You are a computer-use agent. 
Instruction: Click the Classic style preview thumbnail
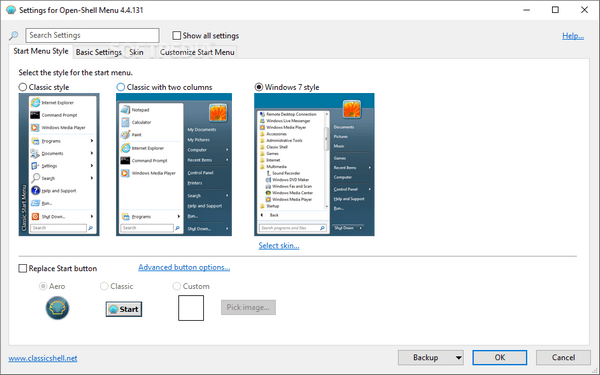pyautogui.click(x=59, y=165)
